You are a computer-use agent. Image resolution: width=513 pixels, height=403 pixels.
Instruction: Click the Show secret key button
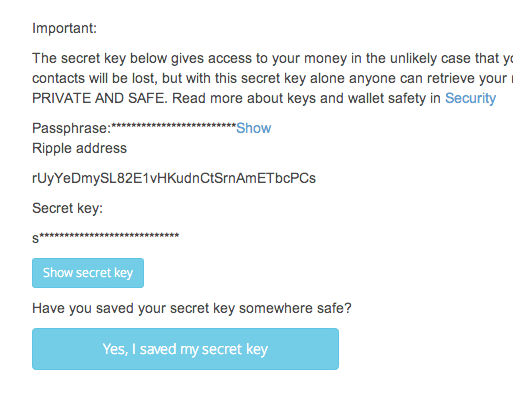pyautogui.click(x=88, y=273)
